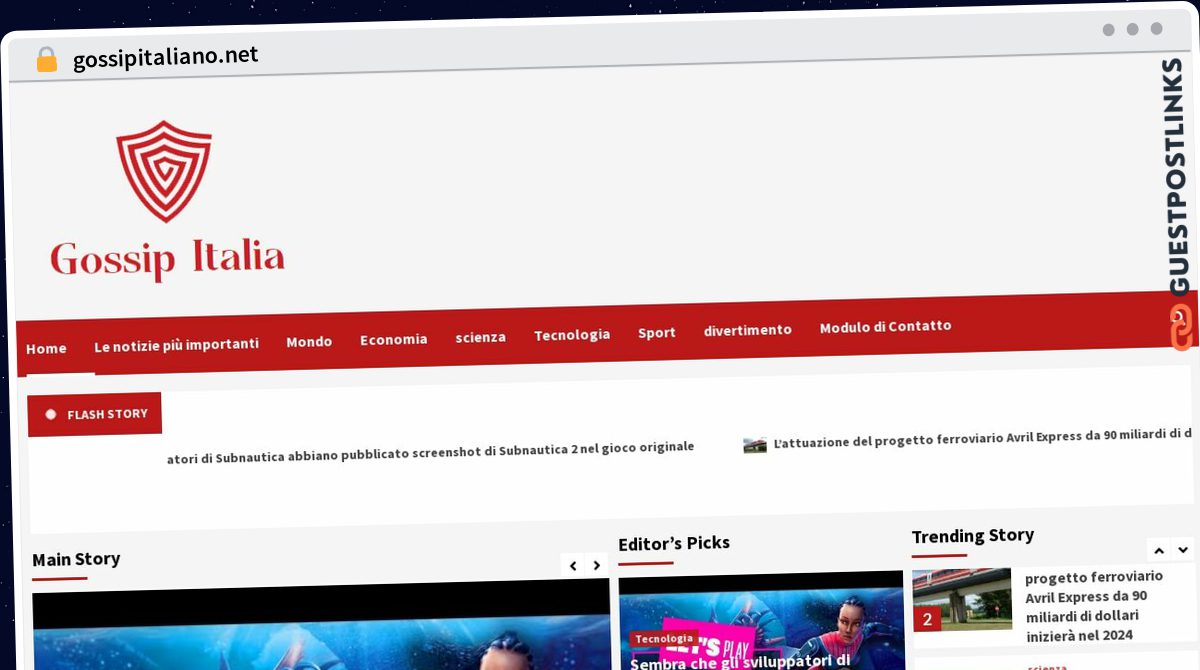1200x670 pixels.
Task: Open Tecnologia in the navigation bar
Action: [x=572, y=335]
